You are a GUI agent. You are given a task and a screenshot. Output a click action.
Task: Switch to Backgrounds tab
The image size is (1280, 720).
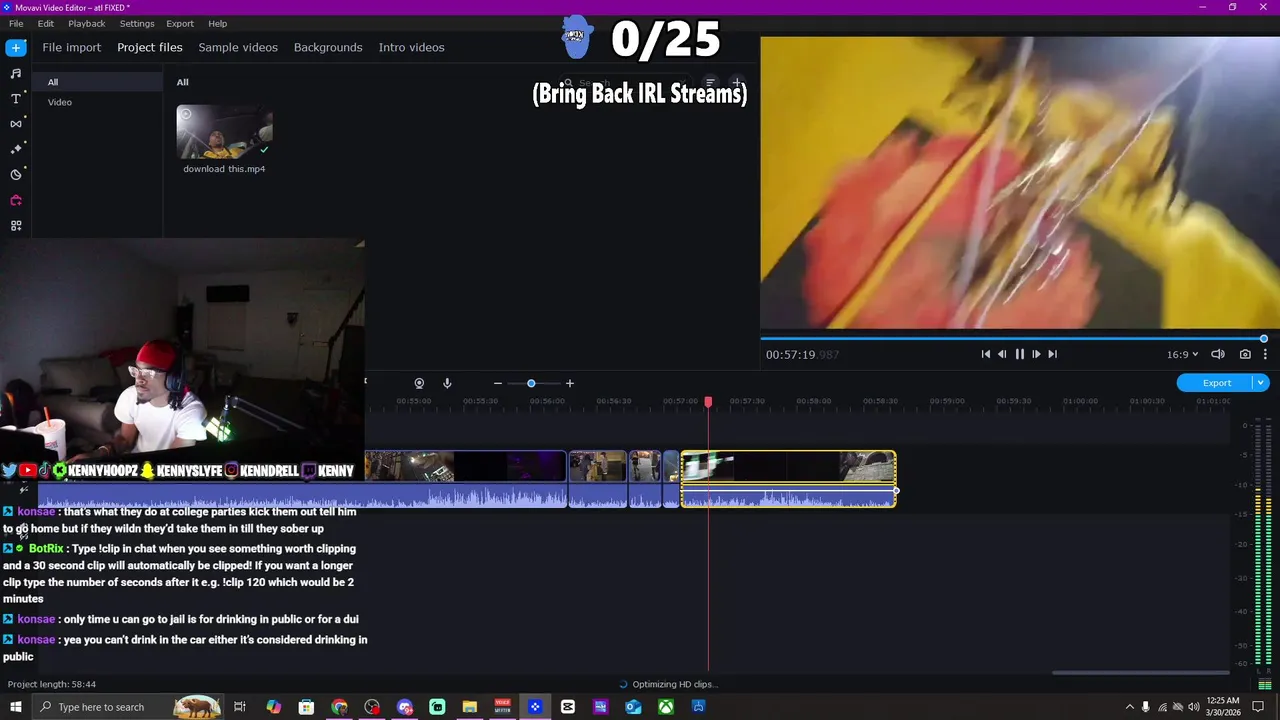pos(328,47)
